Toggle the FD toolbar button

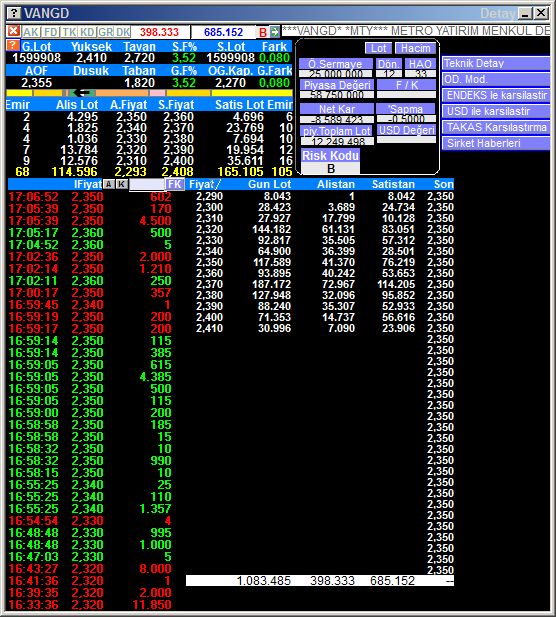pos(51,32)
